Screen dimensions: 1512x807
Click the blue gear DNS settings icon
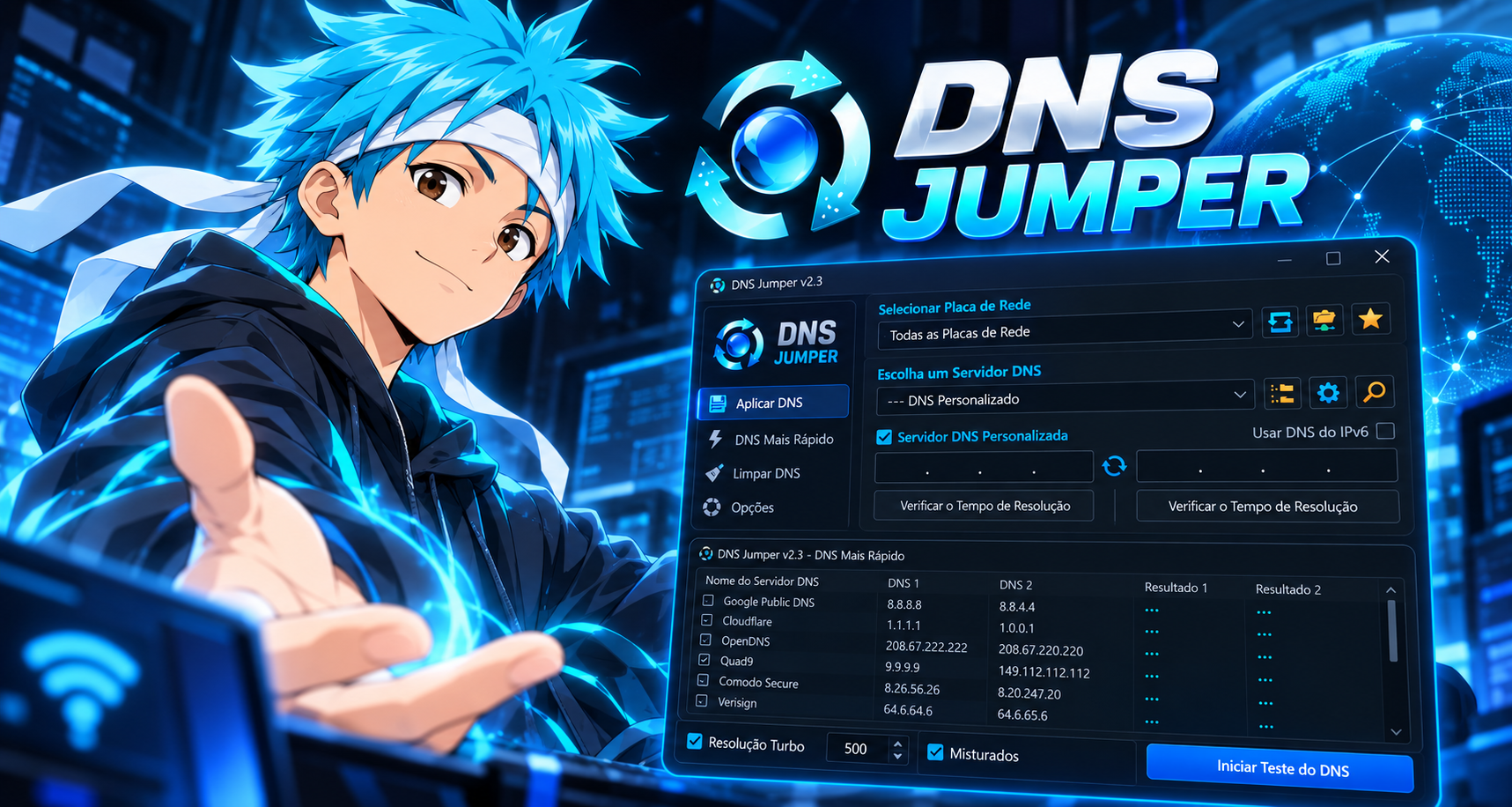coord(1328,392)
